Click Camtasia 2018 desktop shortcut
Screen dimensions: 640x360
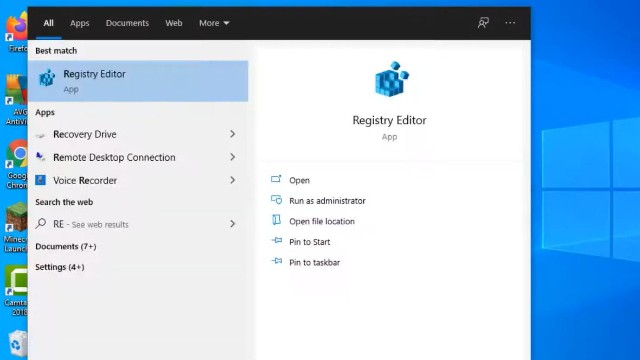[x=16, y=291]
